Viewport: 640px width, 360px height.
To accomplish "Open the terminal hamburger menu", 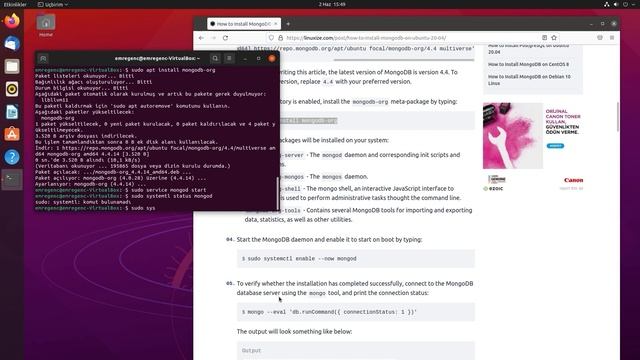I will click(229, 58).
